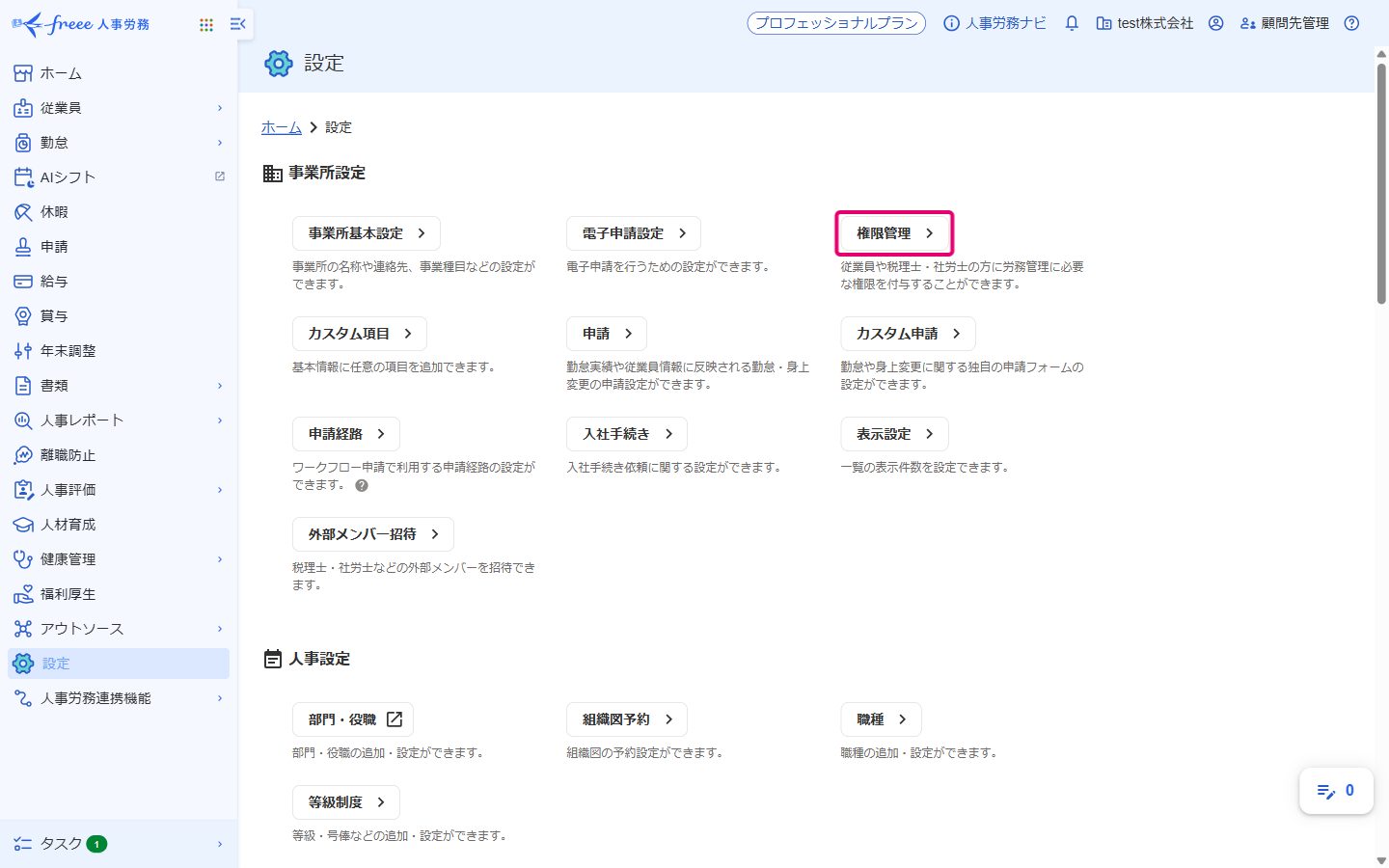1389x868 pixels.
Task: Open 組織図予約 settings
Action: 627,719
